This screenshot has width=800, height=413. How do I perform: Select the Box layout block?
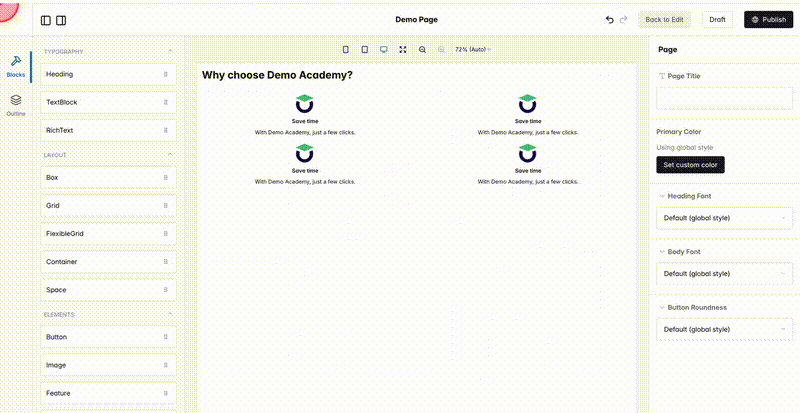pos(108,178)
